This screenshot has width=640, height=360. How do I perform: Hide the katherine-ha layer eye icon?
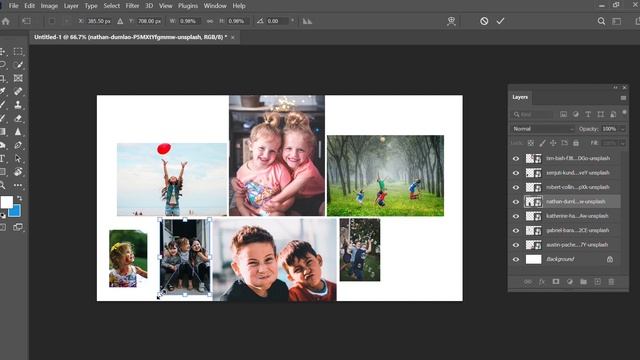click(516, 216)
